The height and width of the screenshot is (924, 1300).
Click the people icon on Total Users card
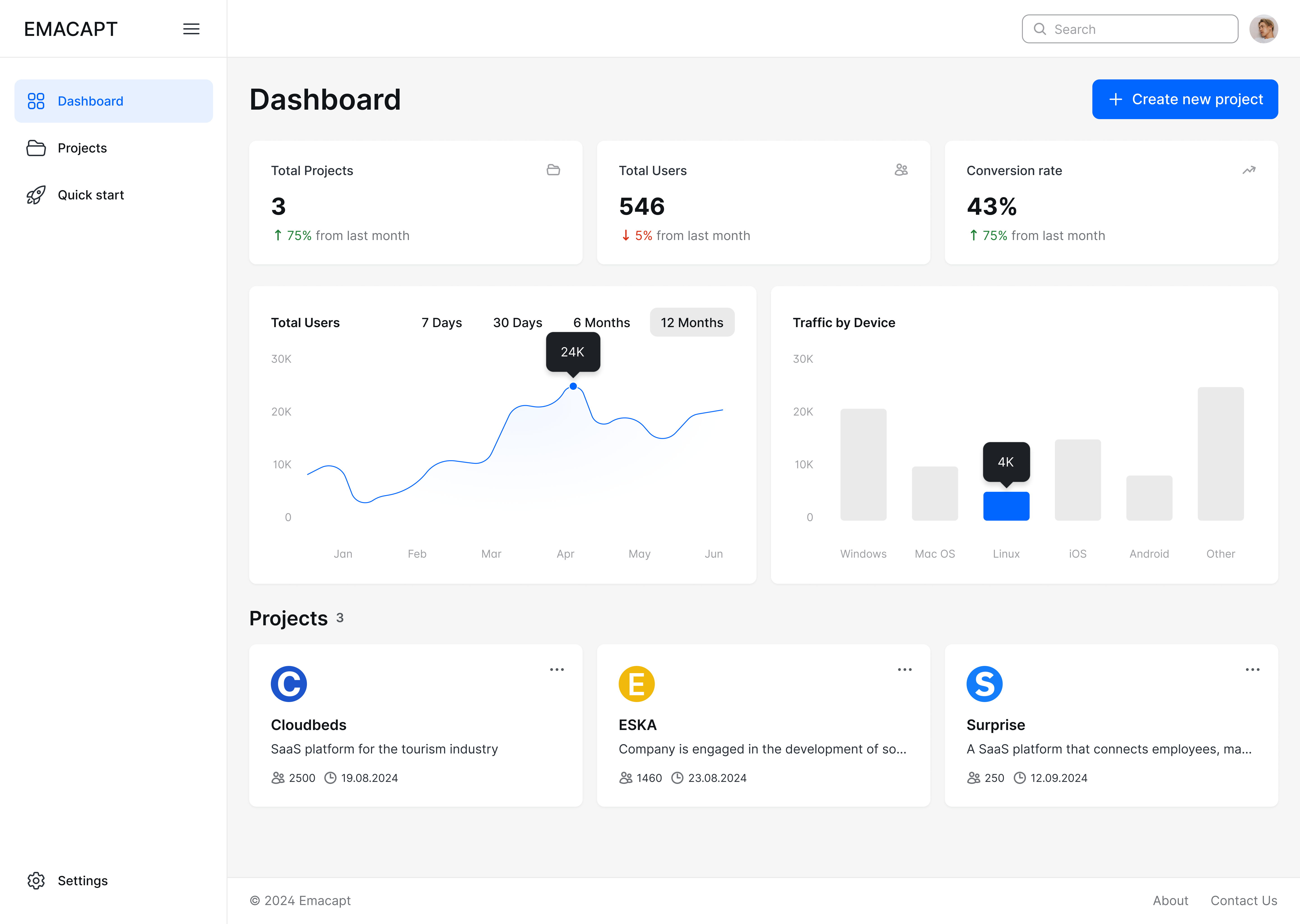point(901,170)
